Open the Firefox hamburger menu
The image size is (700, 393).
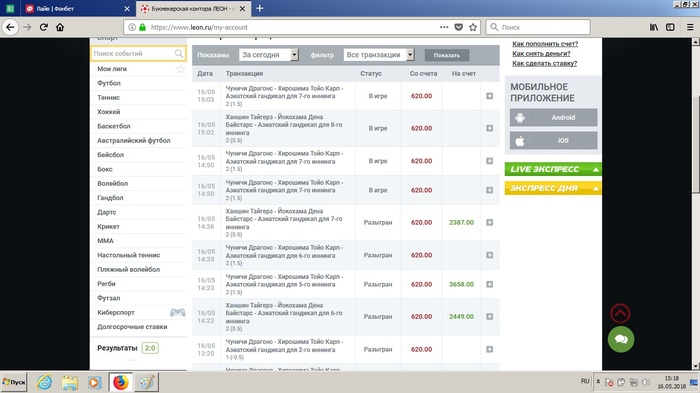coord(690,27)
